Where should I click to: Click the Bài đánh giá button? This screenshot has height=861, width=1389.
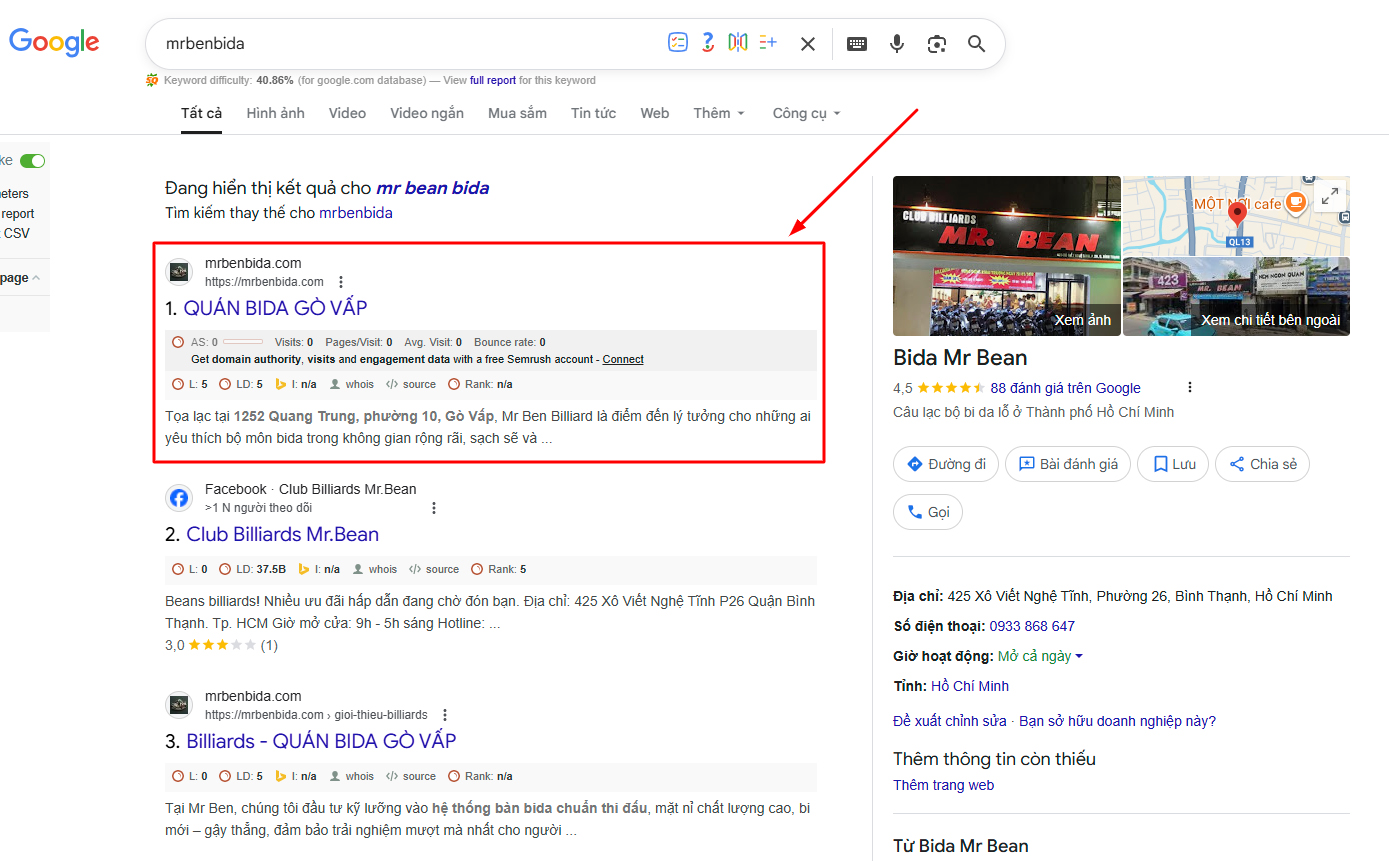1068,464
